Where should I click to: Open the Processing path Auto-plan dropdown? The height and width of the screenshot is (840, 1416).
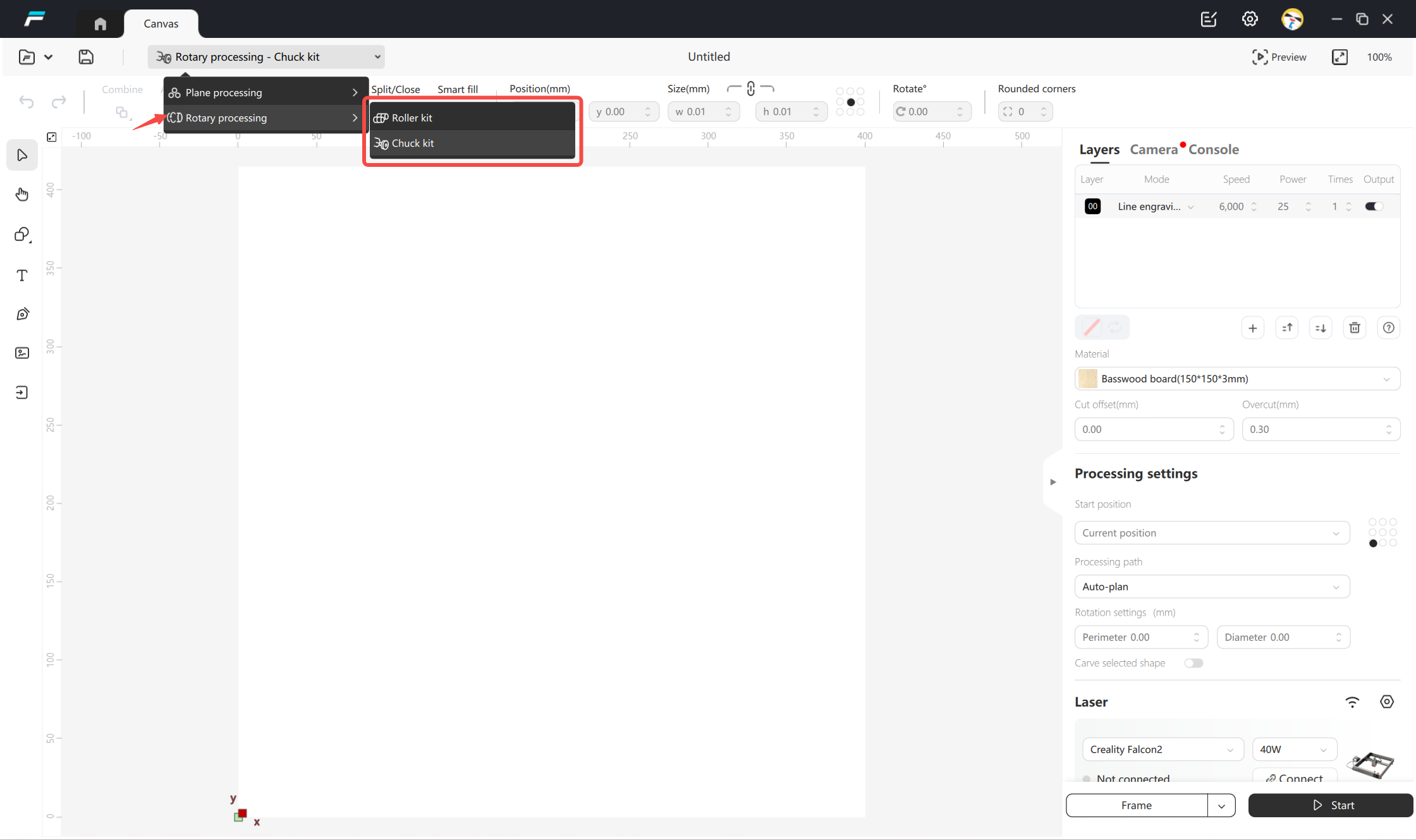pyautogui.click(x=1211, y=587)
